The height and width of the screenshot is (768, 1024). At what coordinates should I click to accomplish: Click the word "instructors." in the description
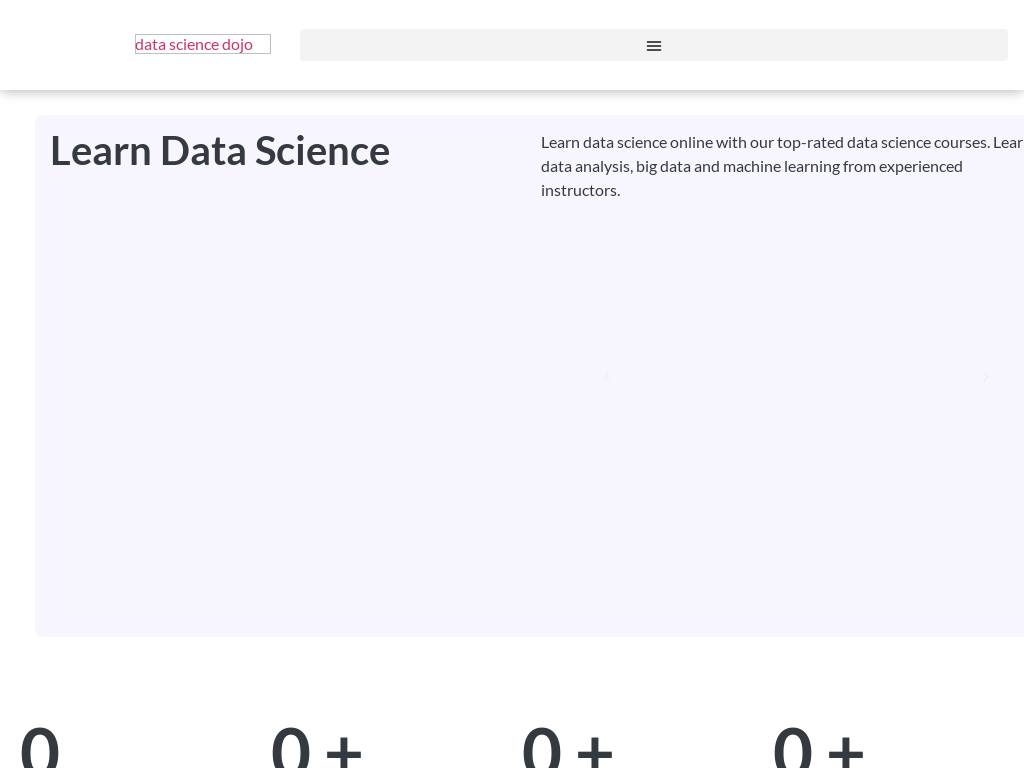pos(580,190)
